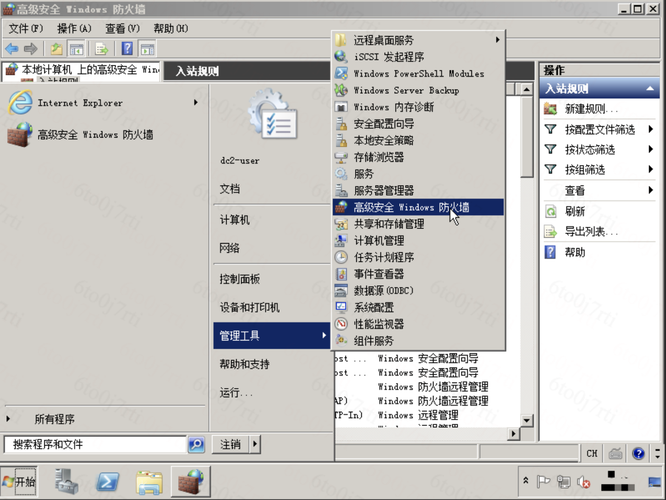Image resolution: width=666 pixels, height=500 pixels.
Task: Open Windows Memory Diagnostic entry
Action: [418, 107]
